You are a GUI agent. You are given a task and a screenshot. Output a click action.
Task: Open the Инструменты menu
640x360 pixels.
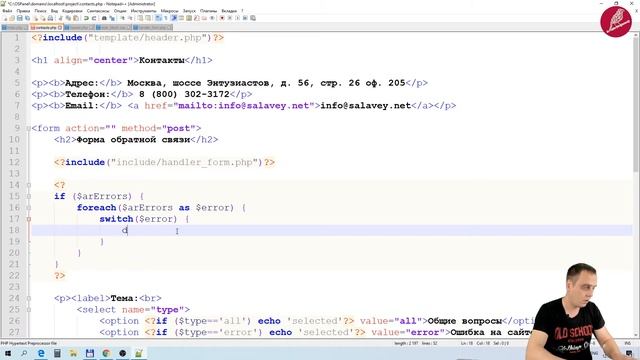point(144,11)
